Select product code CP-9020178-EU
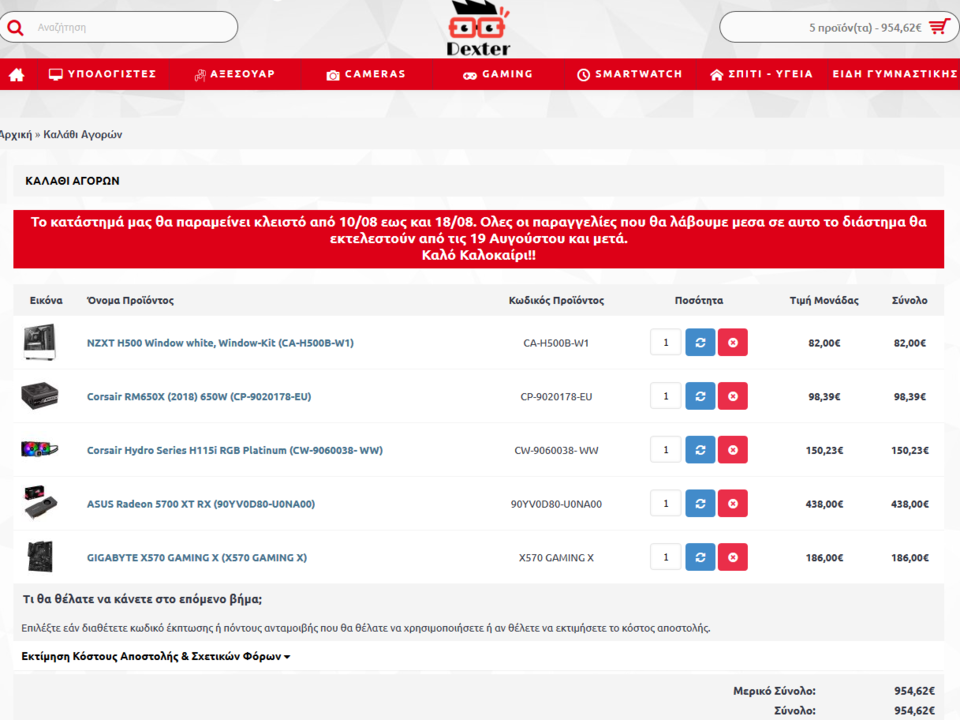The height and width of the screenshot is (720, 960). click(556, 397)
